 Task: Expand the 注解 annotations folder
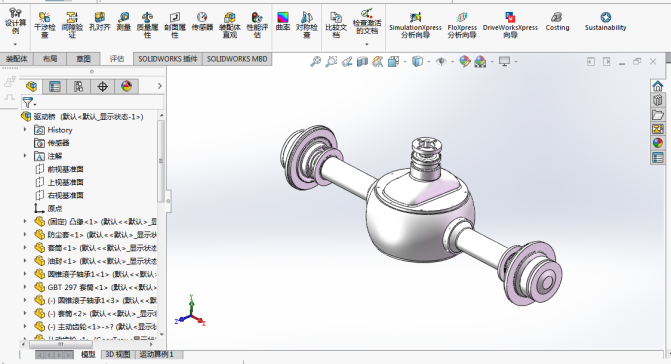pos(25,156)
